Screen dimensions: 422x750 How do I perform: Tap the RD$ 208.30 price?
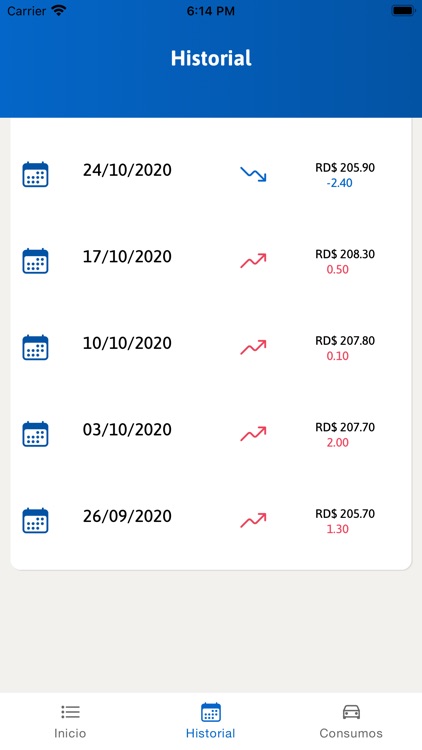pos(345,254)
